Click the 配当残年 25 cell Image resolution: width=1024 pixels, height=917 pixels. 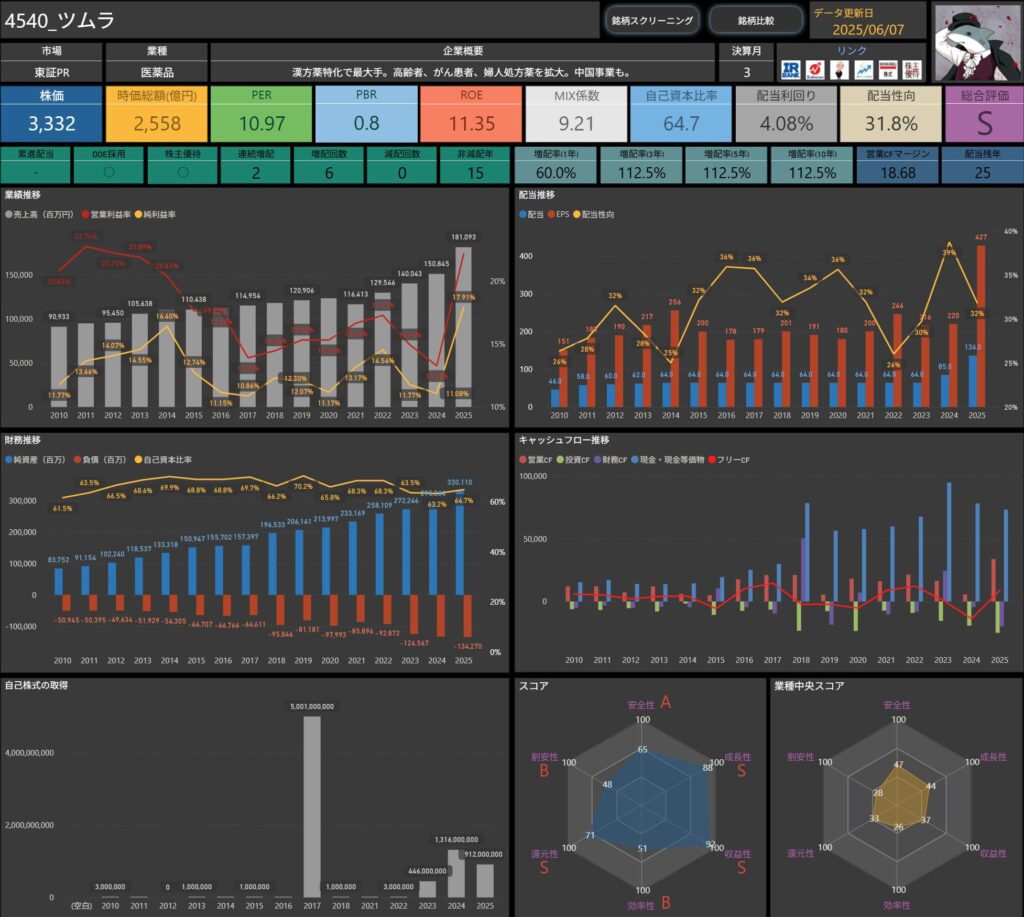[982, 166]
